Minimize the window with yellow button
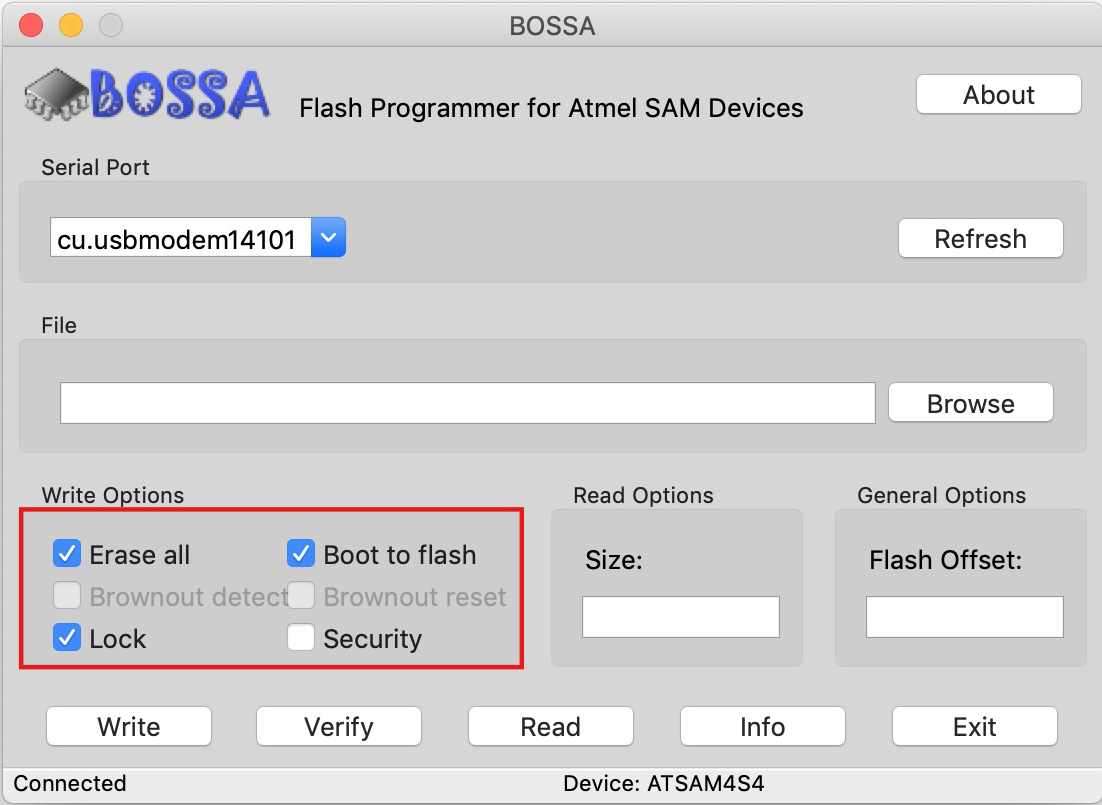 (x=71, y=25)
